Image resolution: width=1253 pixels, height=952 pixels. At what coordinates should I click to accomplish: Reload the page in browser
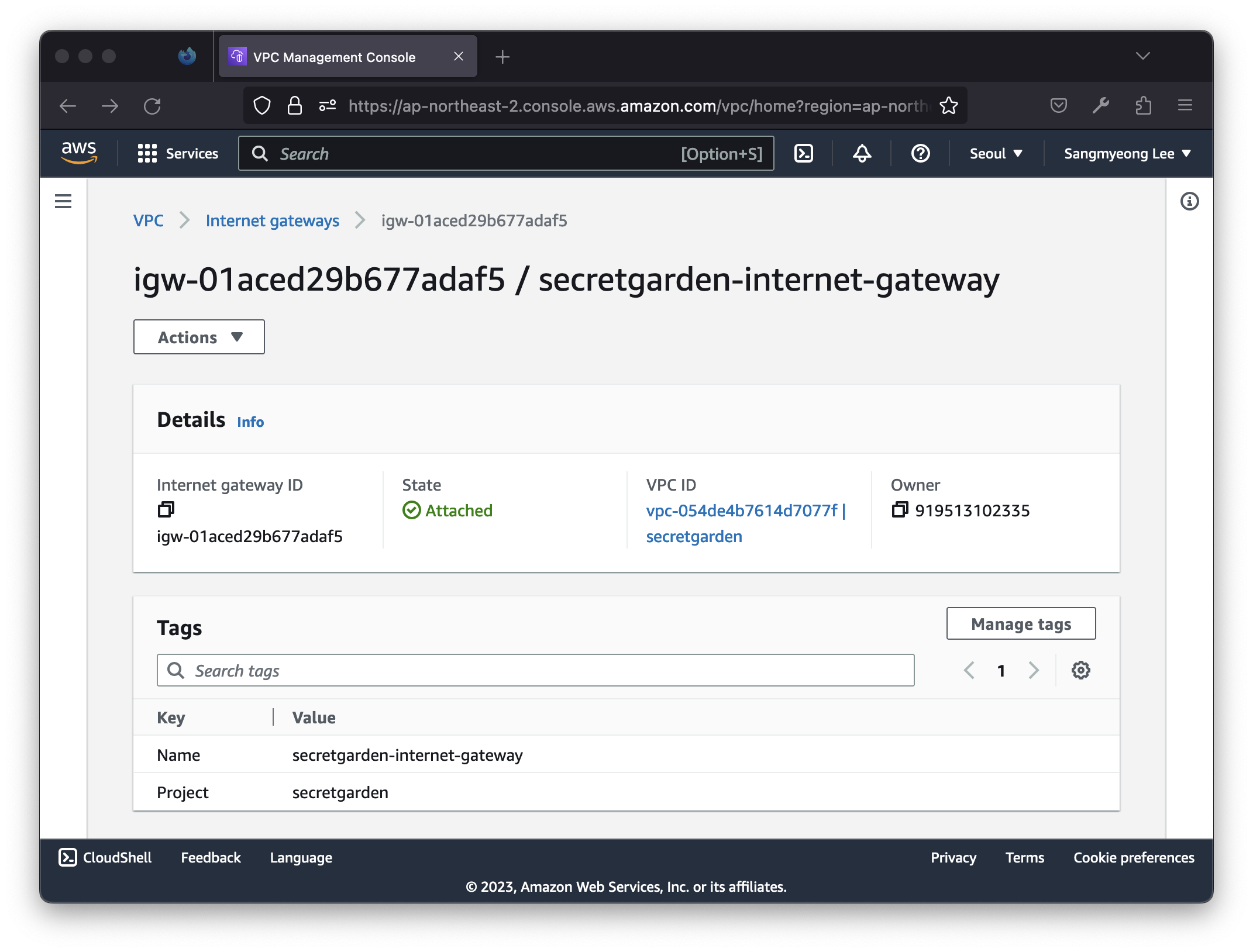(x=152, y=106)
